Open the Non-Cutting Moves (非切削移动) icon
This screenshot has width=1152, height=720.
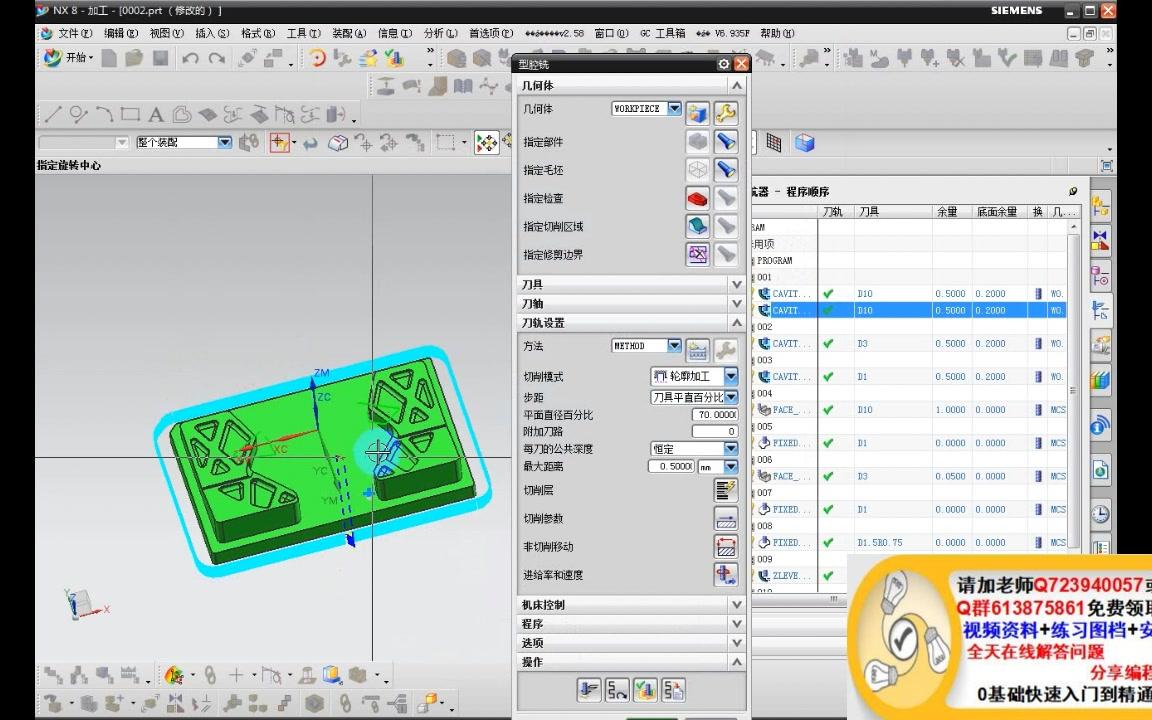pyautogui.click(x=725, y=546)
